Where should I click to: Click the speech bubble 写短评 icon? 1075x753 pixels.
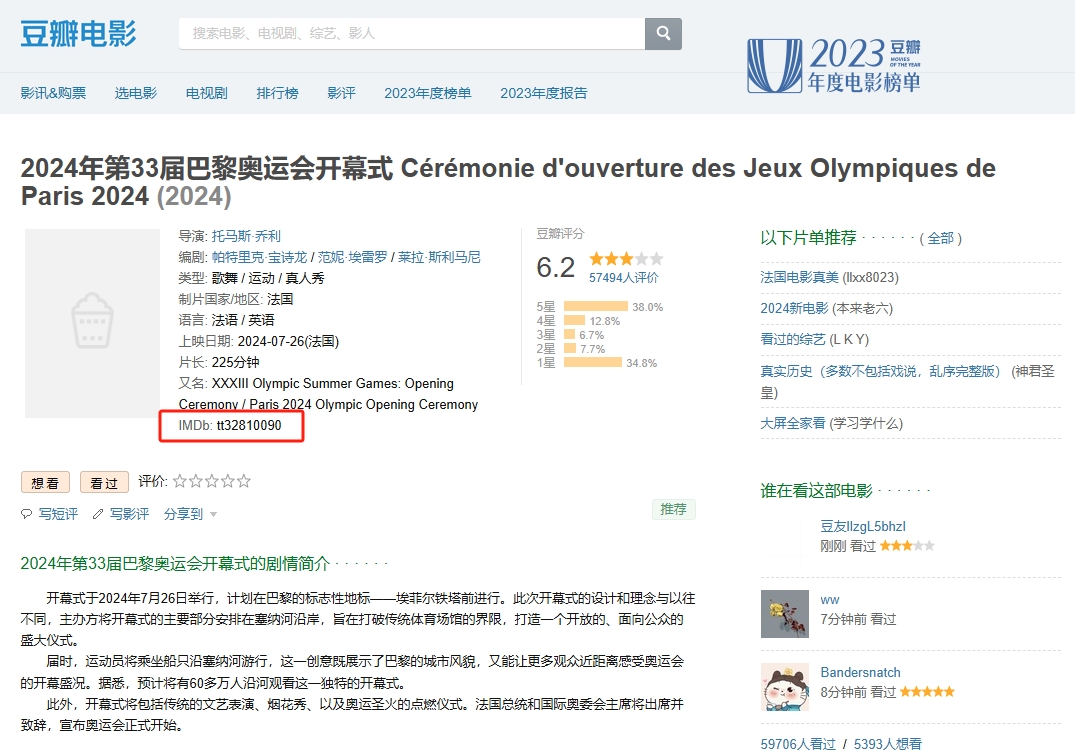(27, 514)
